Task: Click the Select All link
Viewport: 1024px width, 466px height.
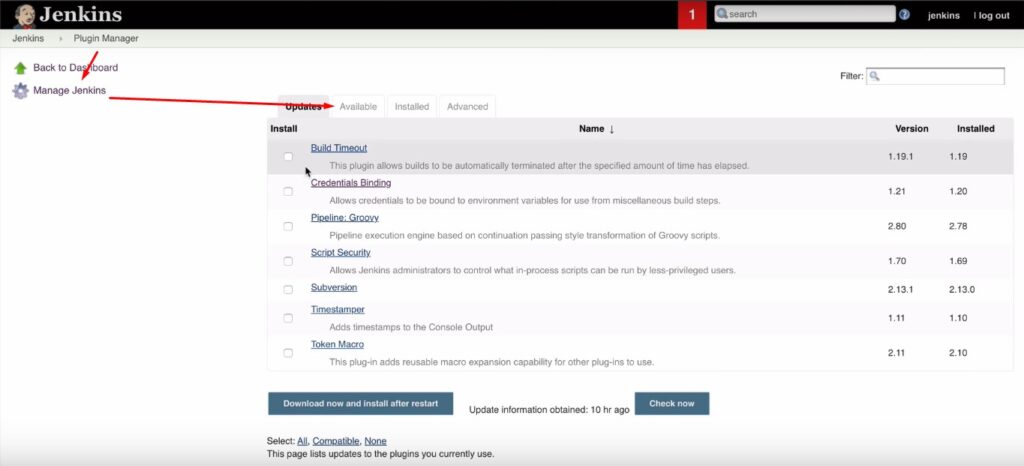Action: [302, 441]
